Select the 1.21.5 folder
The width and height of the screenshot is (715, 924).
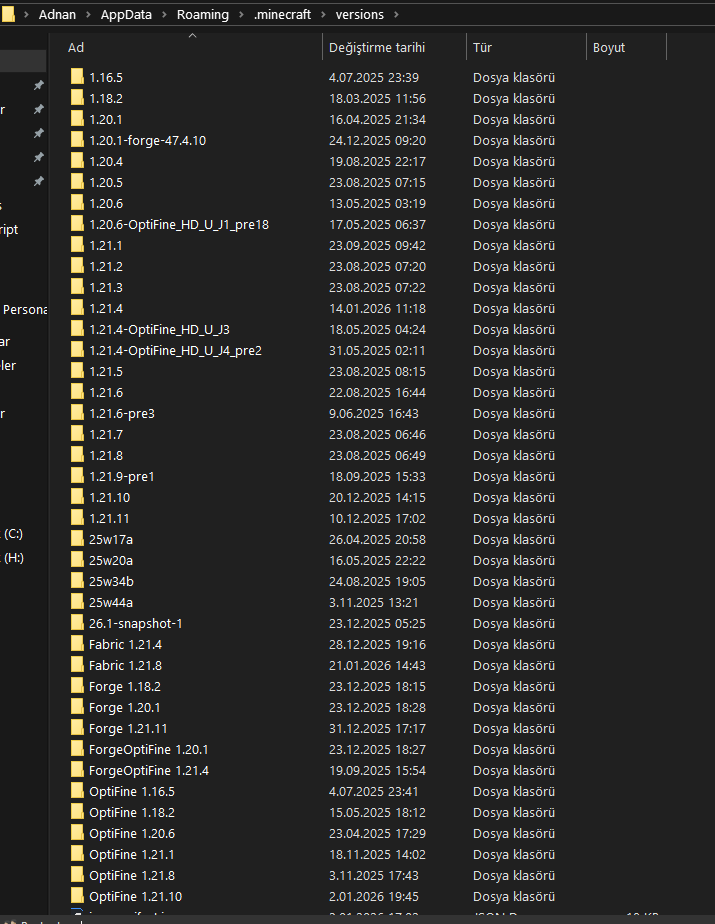pos(106,371)
